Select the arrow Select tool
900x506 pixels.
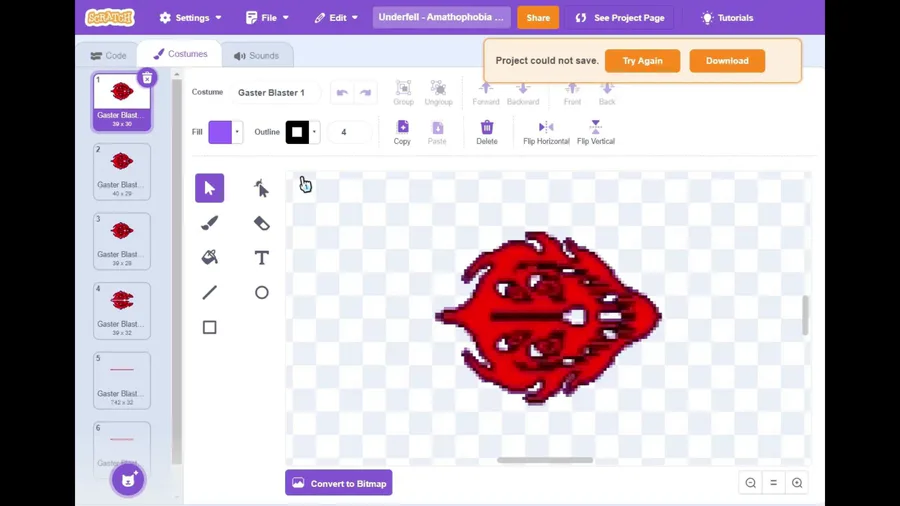(210, 188)
